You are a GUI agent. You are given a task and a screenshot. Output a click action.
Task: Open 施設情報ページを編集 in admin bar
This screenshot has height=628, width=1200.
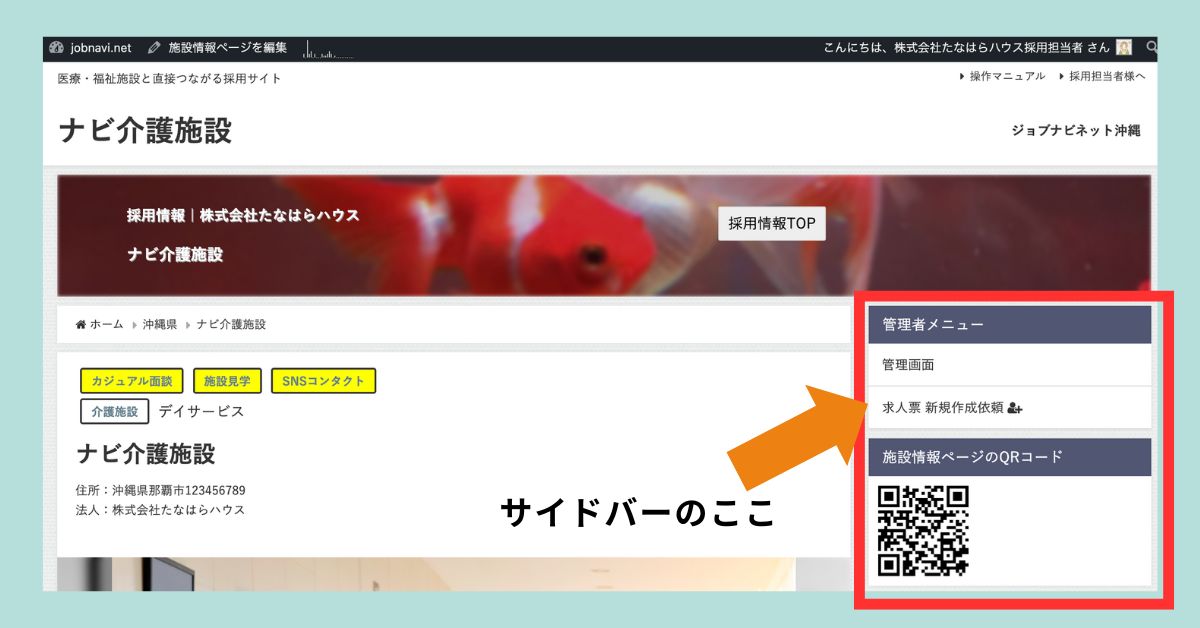click(x=227, y=47)
